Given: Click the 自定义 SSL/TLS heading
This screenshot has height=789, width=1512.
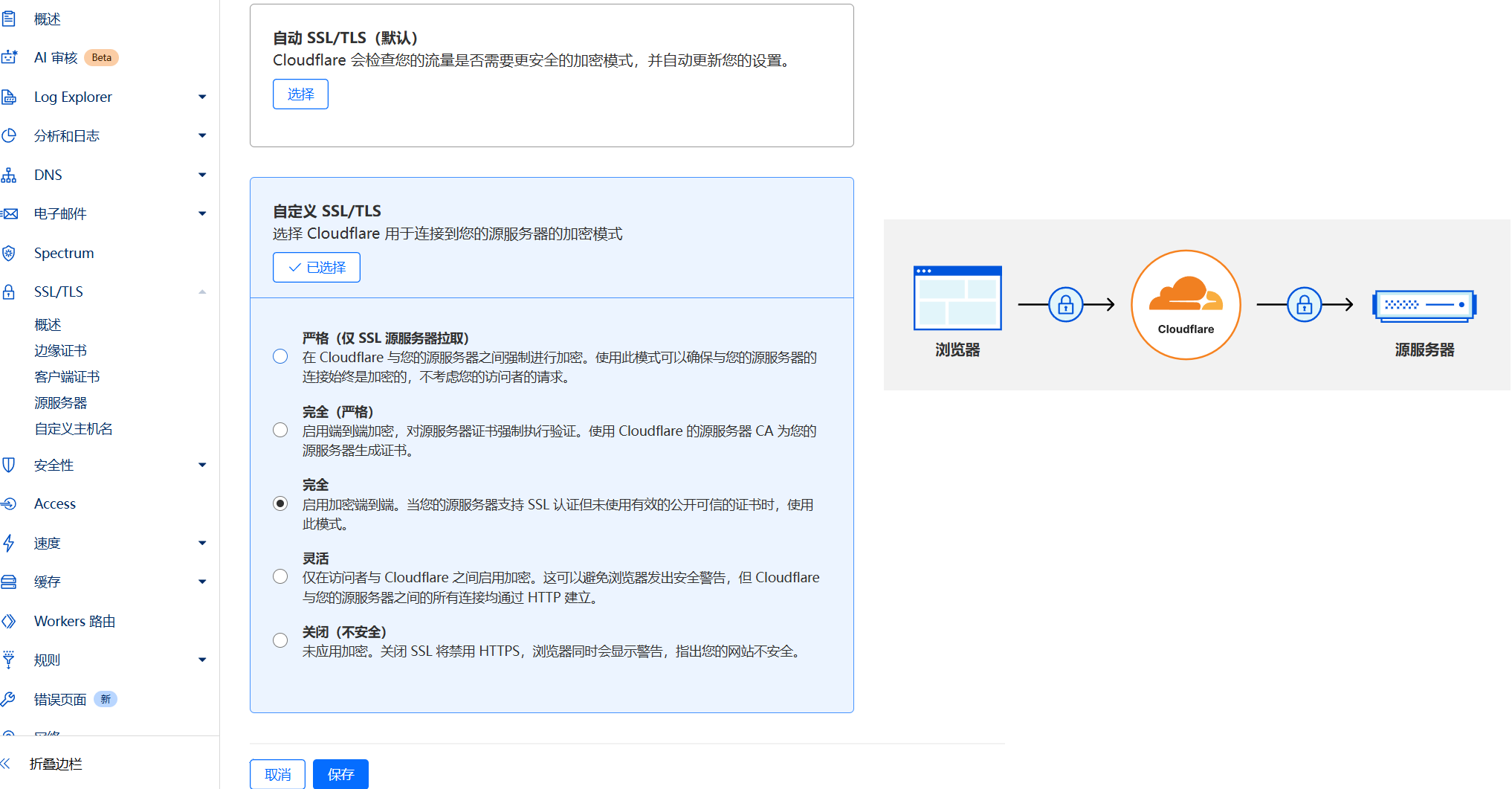Looking at the screenshot, I should point(327,211).
